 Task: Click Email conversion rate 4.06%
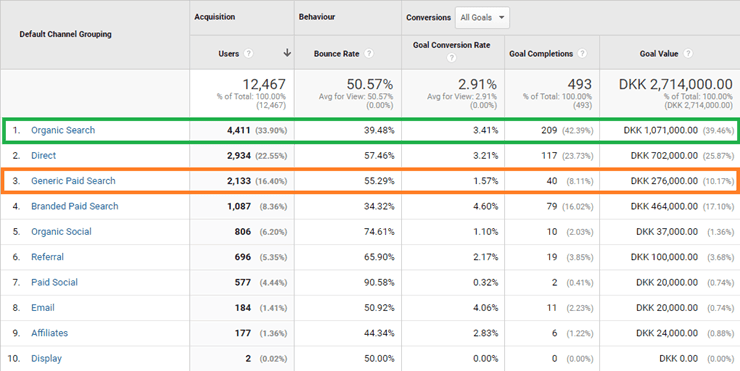[486, 308]
